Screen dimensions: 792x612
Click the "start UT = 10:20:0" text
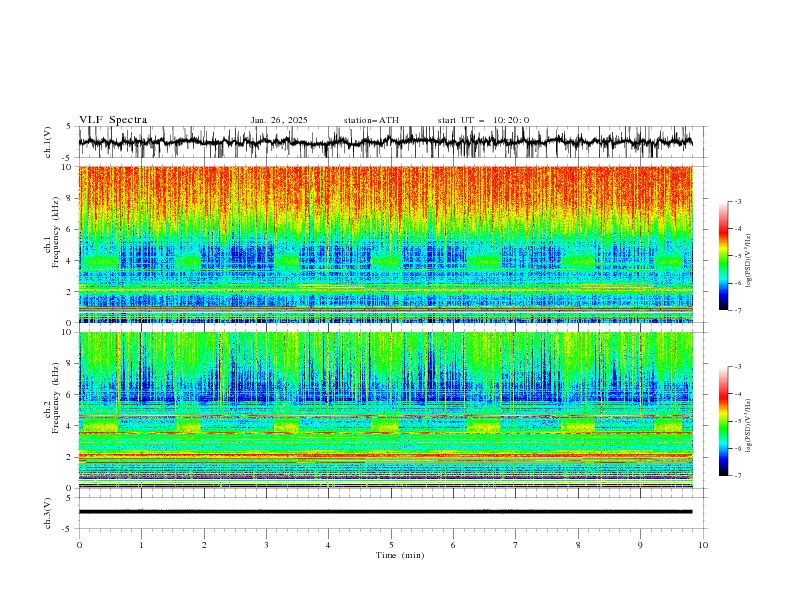pos(483,120)
